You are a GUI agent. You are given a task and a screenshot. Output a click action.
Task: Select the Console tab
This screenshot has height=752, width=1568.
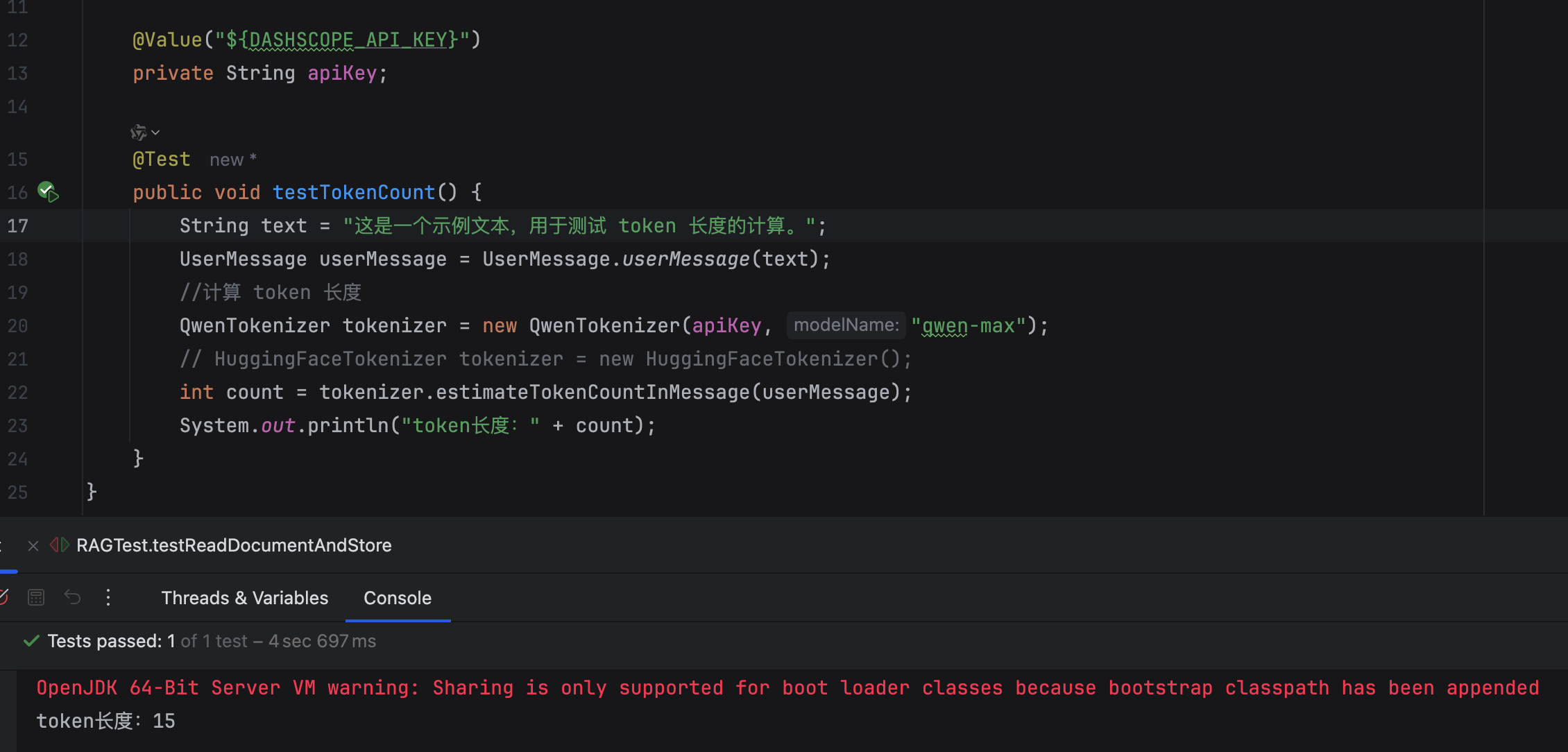tap(397, 598)
